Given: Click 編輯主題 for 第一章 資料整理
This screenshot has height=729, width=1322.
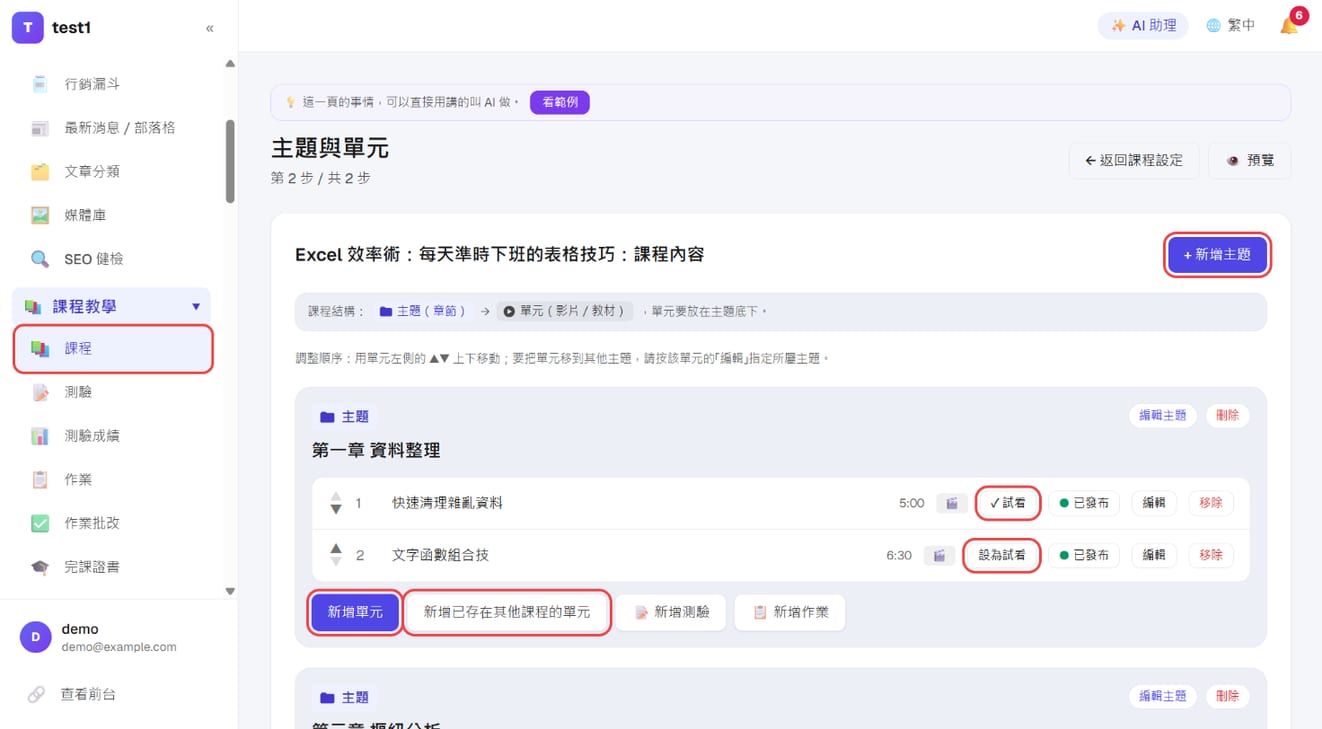Looking at the screenshot, I should pos(1162,415).
